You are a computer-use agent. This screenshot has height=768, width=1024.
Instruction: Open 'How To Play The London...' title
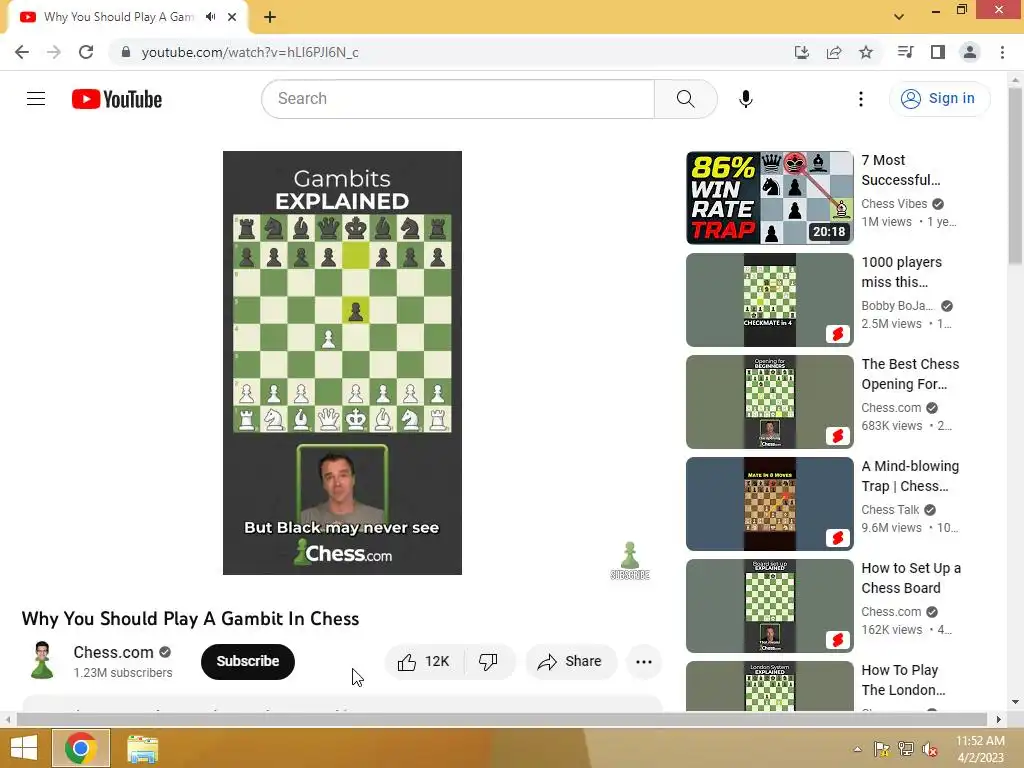pyautogui.click(x=903, y=680)
